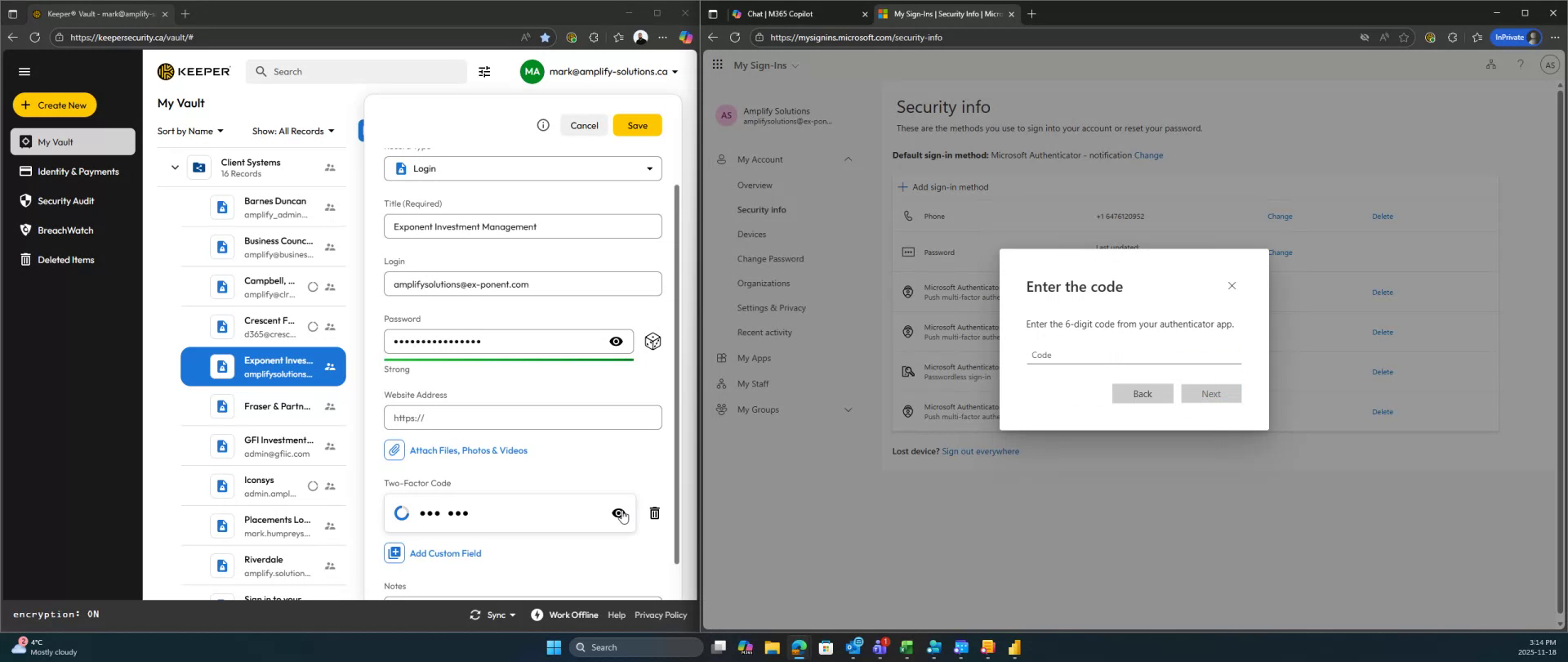The height and width of the screenshot is (662, 1568).
Task: Open Microsoft Edge from the taskbar
Action: coord(799,647)
